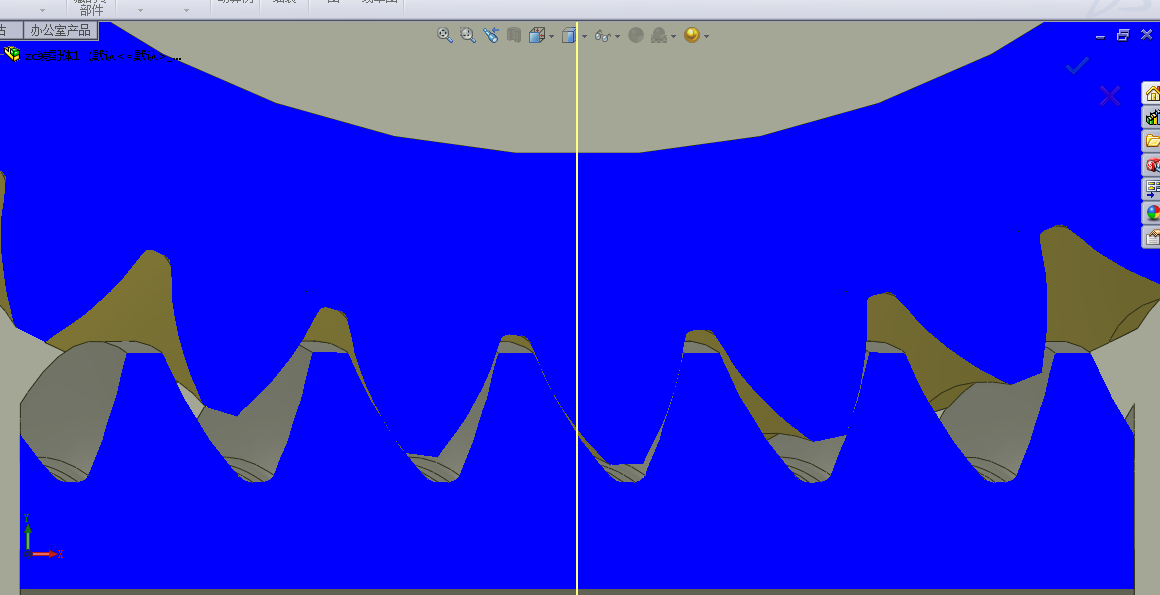Open the red search results pane tab
Viewport: 1160px width, 595px height.
[1151, 165]
